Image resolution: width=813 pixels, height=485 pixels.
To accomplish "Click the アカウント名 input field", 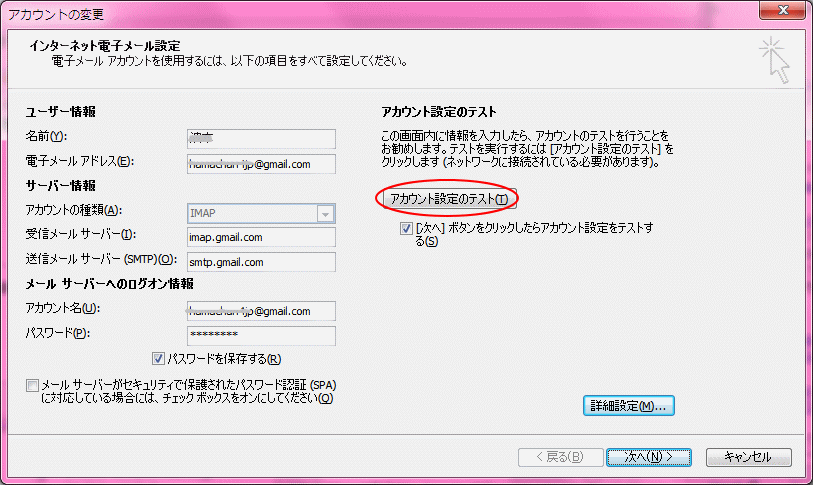I will [x=261, y=311].
